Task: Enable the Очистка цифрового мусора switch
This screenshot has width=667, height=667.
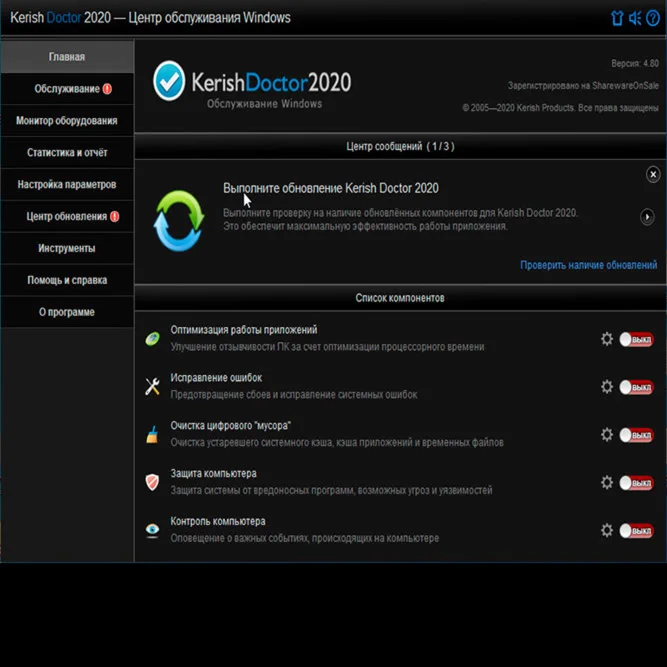Action: pyautogui.click(x=636, y=435)
